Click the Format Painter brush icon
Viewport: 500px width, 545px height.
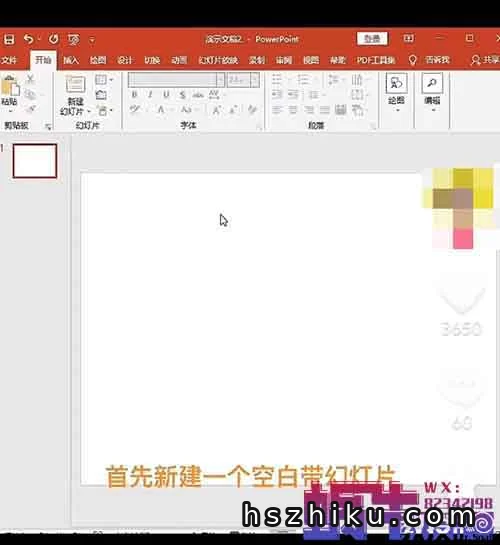[x=31, y=109]
